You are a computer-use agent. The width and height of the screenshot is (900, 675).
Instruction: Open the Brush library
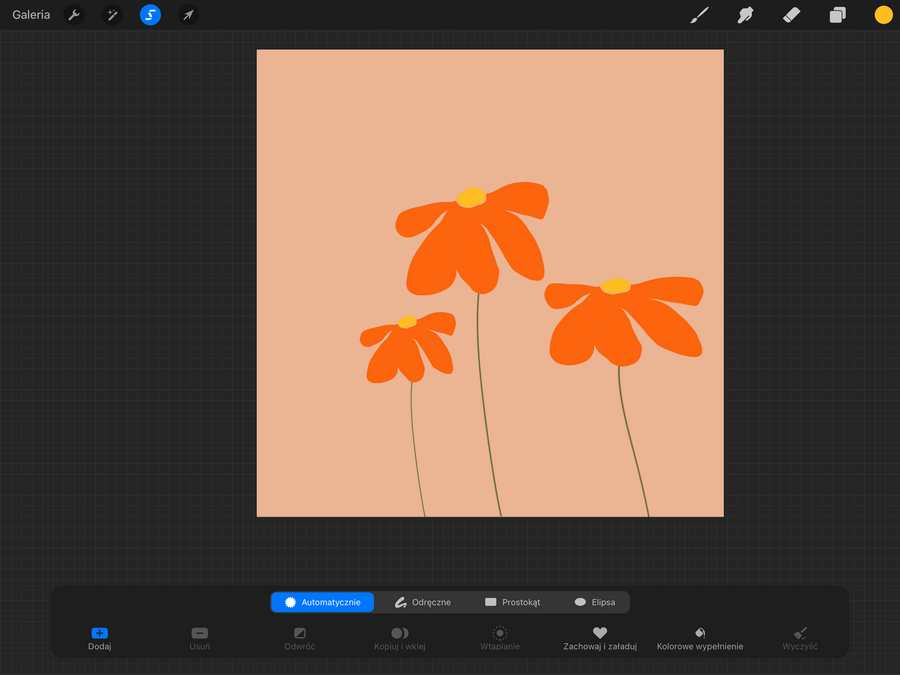click(x=699, y=14)
